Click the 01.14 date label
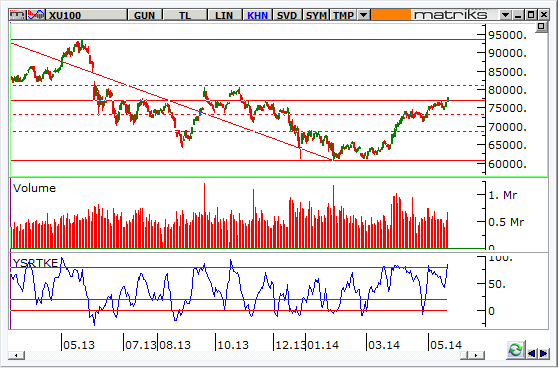 coord(322,345)
